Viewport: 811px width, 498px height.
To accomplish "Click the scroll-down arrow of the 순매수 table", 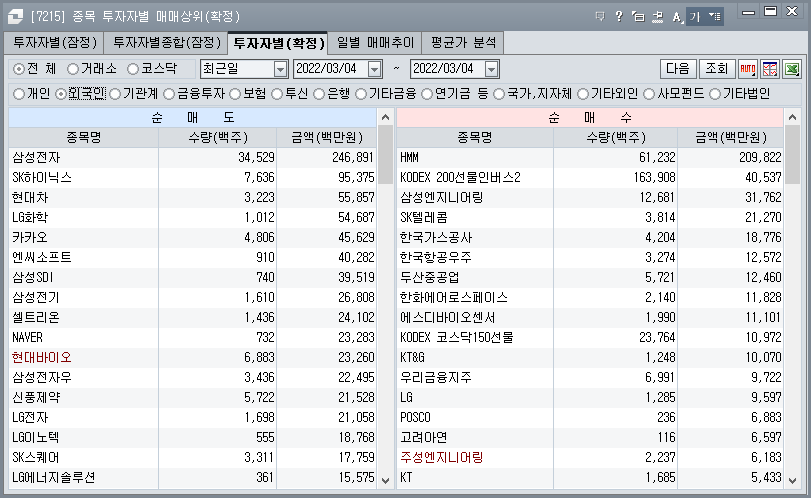I will tap(792, 480).
